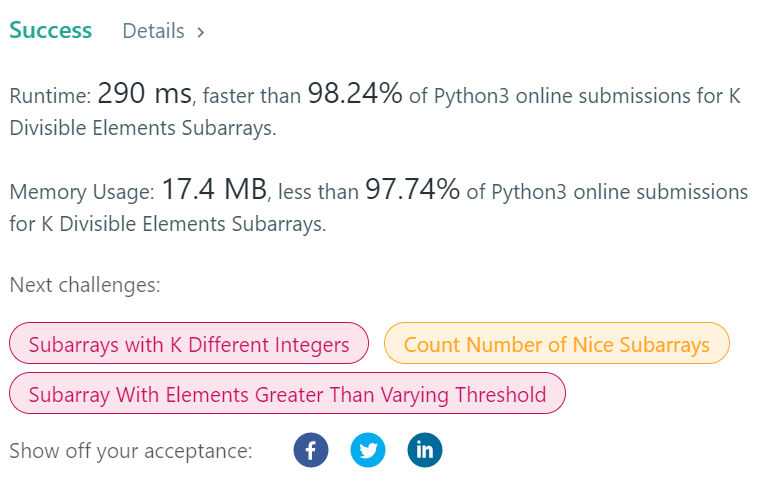Click the green Success status label
The image size is (772, 484).
51,31
